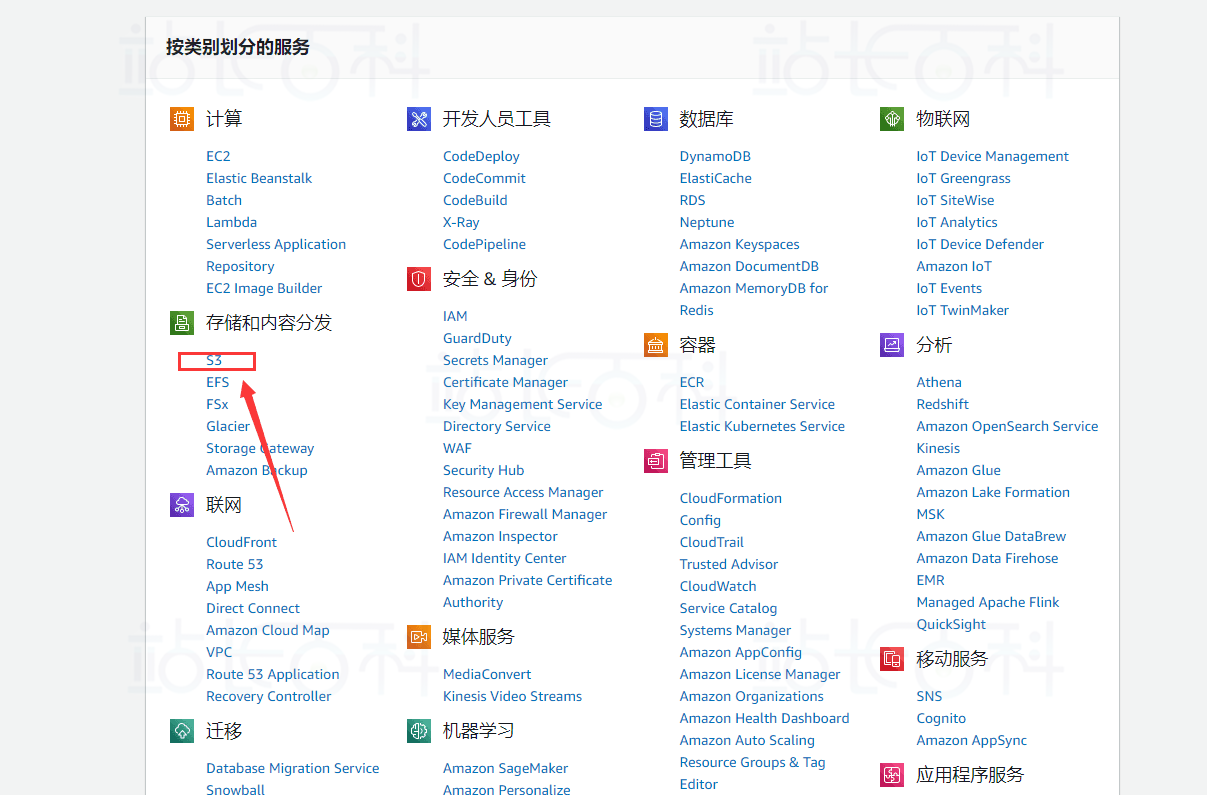Open Direct Connect

pos(253,608)
